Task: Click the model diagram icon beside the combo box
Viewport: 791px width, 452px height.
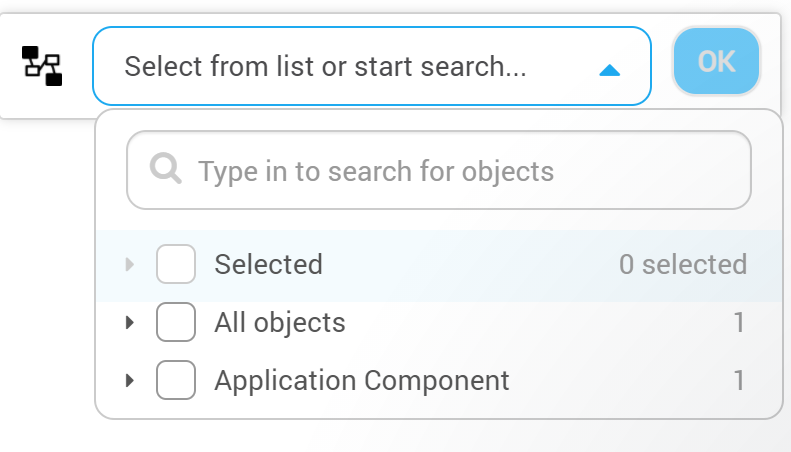Action: pos(42,66)
